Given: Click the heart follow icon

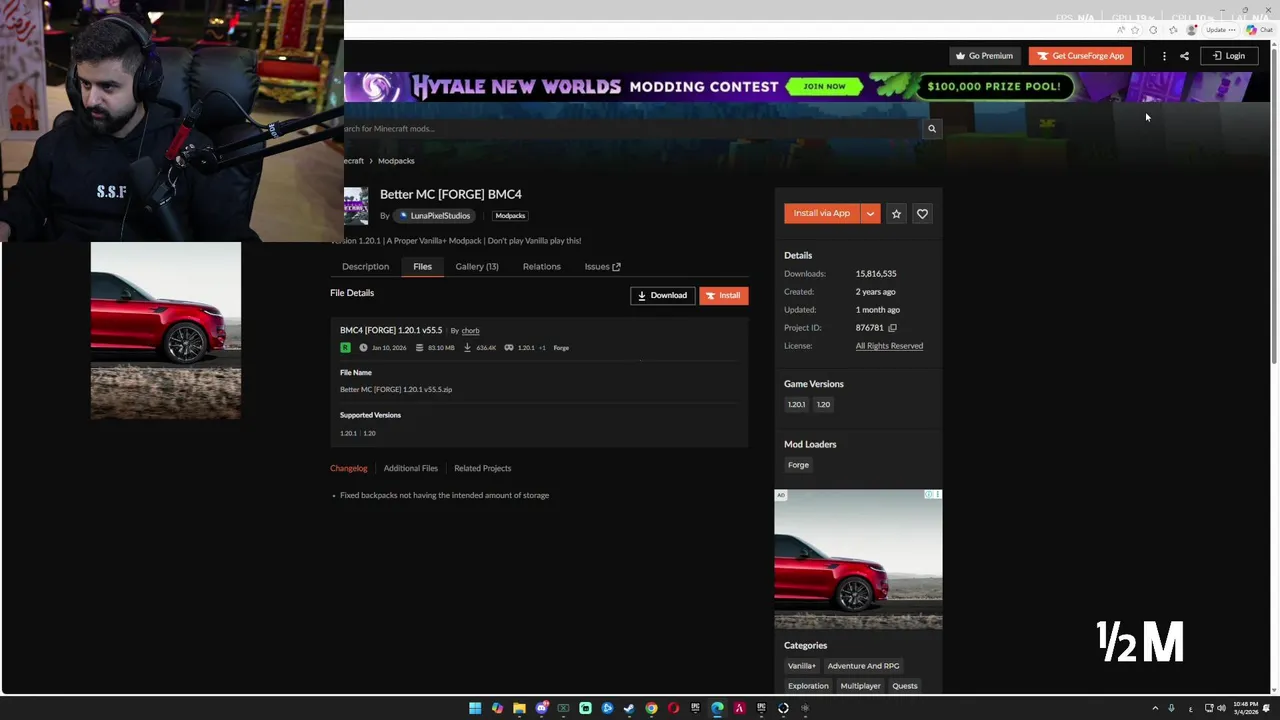Looking at the screenshot, I should click(x=922, y=213).
